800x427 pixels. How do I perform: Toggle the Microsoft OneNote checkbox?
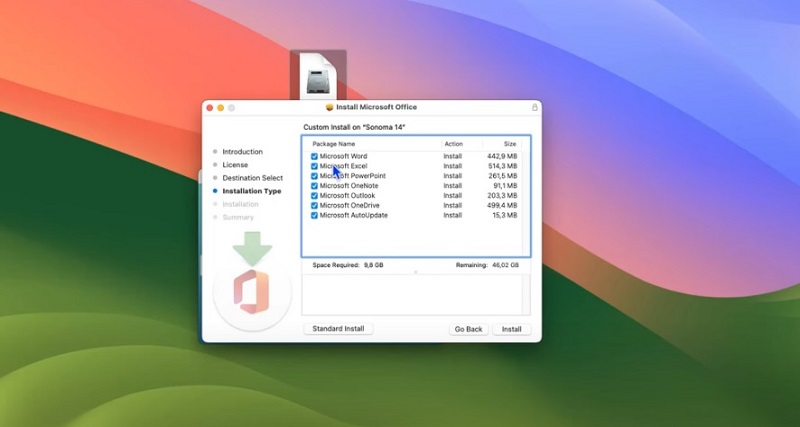click(314, 186)
